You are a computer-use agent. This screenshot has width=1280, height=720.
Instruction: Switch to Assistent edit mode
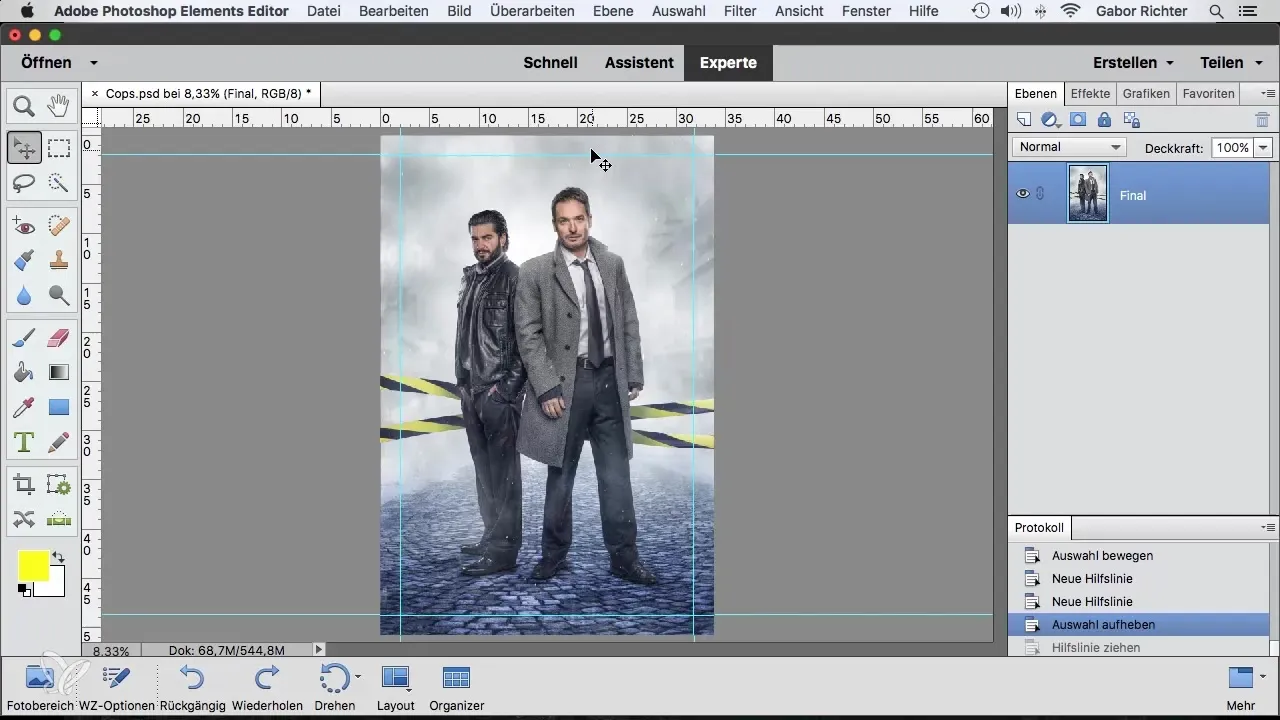click(x=639, y=62)
